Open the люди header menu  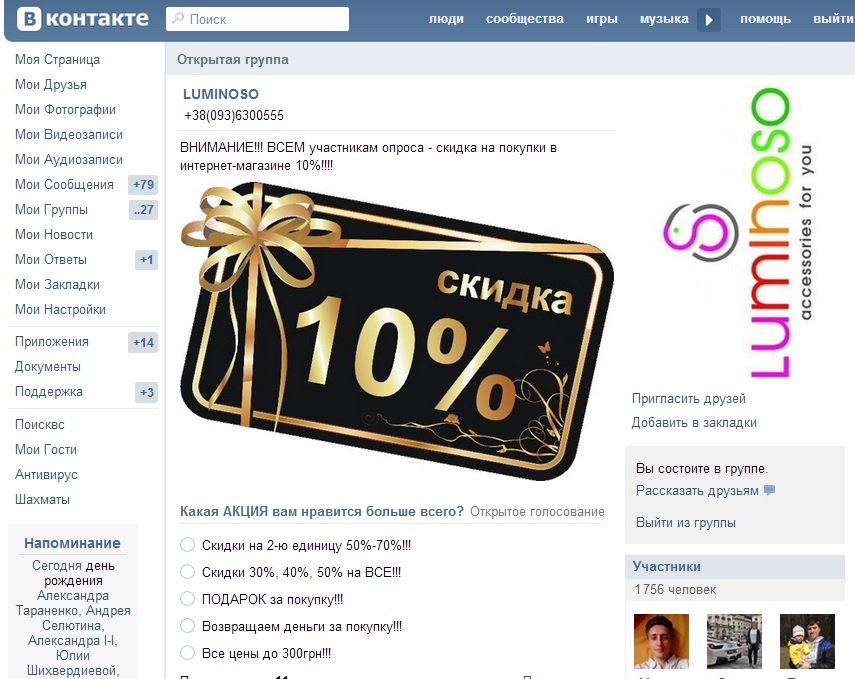point(446,19)
